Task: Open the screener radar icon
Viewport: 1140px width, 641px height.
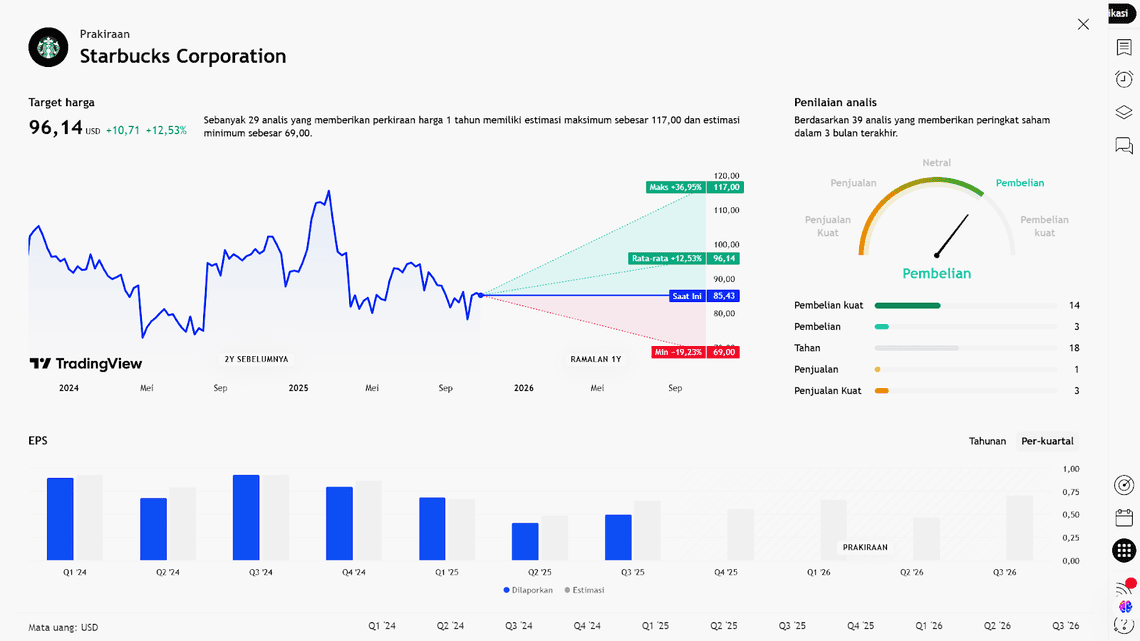Action: pyautogui.click(x=1124, y=485)
